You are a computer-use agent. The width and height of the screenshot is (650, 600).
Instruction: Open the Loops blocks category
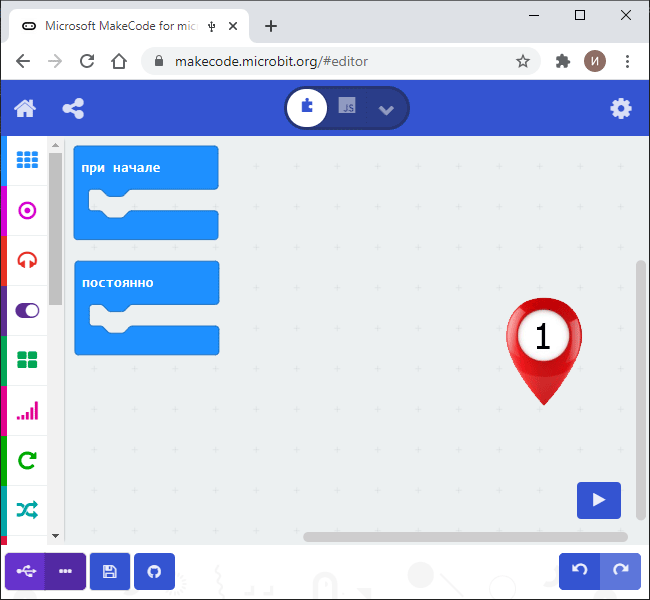[27, 460]
